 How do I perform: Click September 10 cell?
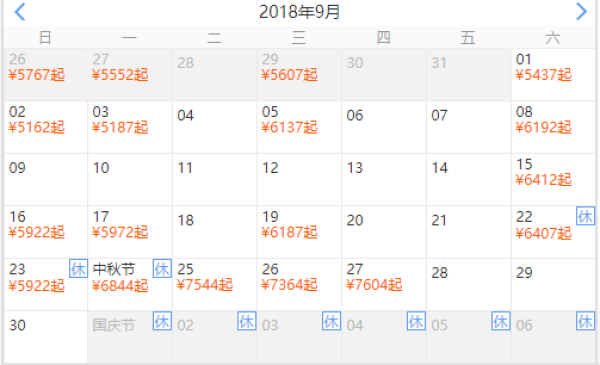(x=130, y=179)
